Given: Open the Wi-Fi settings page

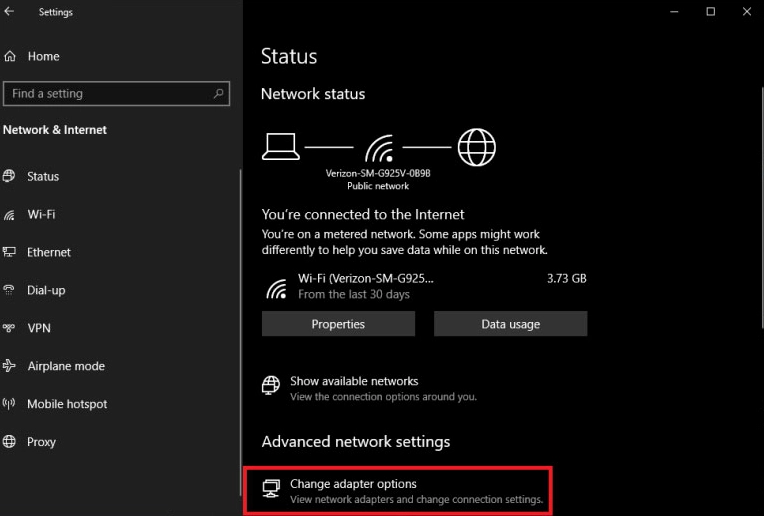Looking at the screenshot, I should [x=41, y=215].
